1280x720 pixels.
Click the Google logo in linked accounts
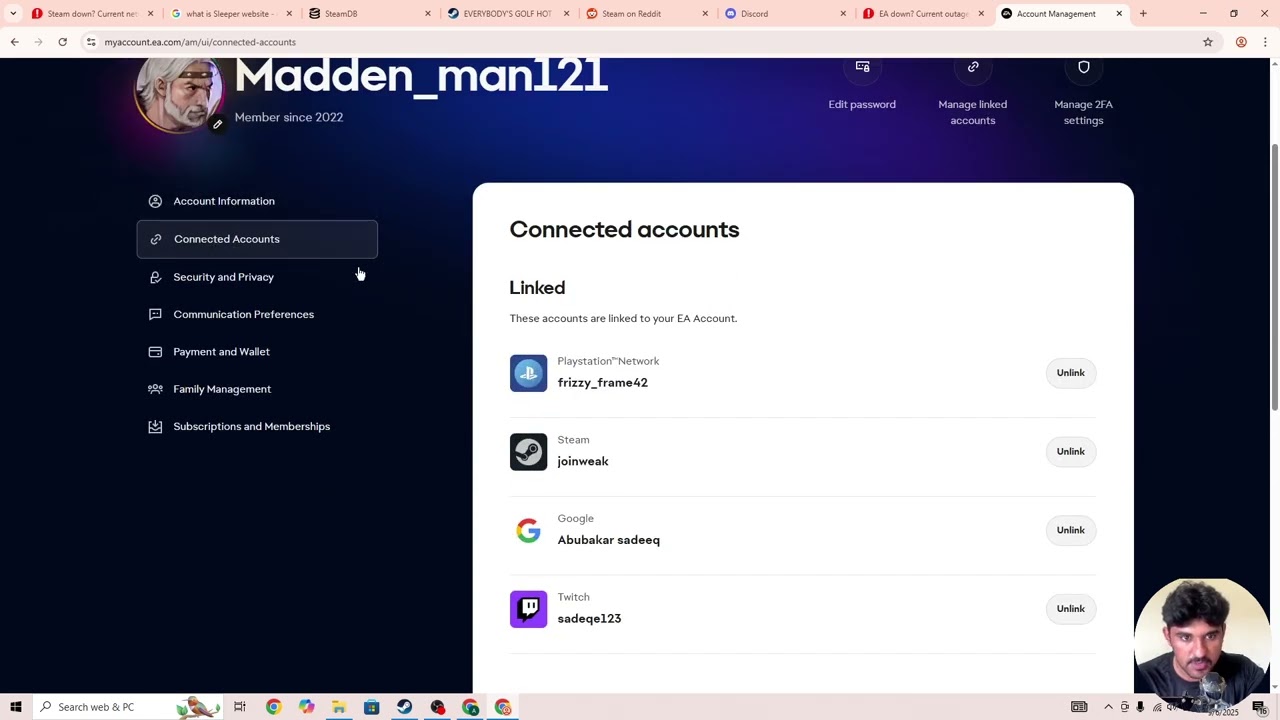pos(528,530)
